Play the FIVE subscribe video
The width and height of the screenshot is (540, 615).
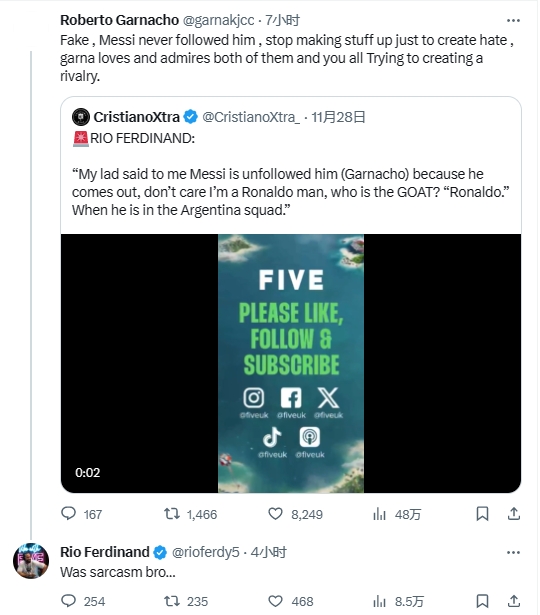291,363
